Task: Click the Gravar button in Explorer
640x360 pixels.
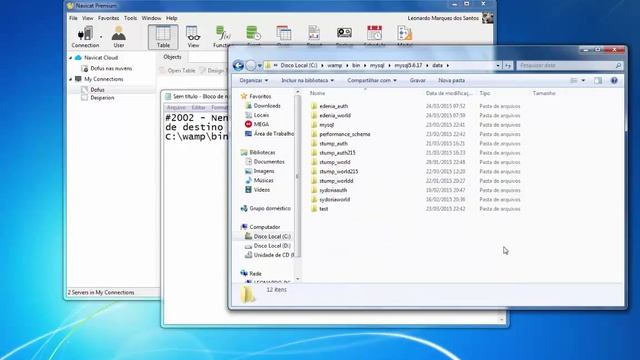Action: click(418, 80)
